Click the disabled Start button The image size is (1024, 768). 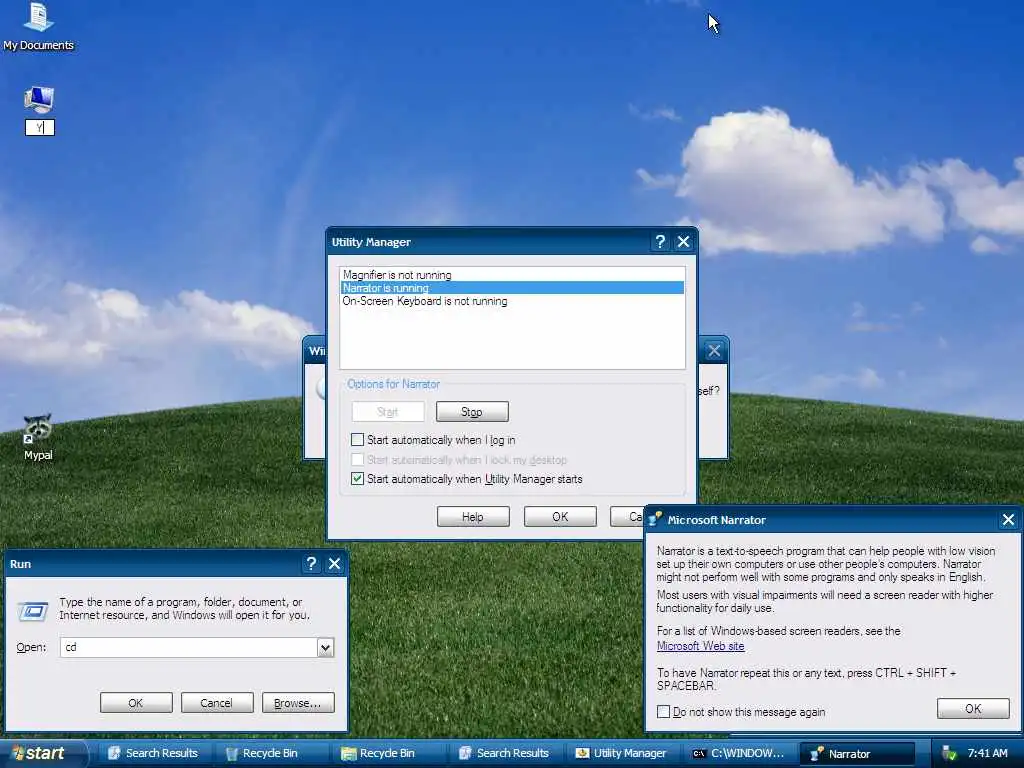(x=388, y=412)
